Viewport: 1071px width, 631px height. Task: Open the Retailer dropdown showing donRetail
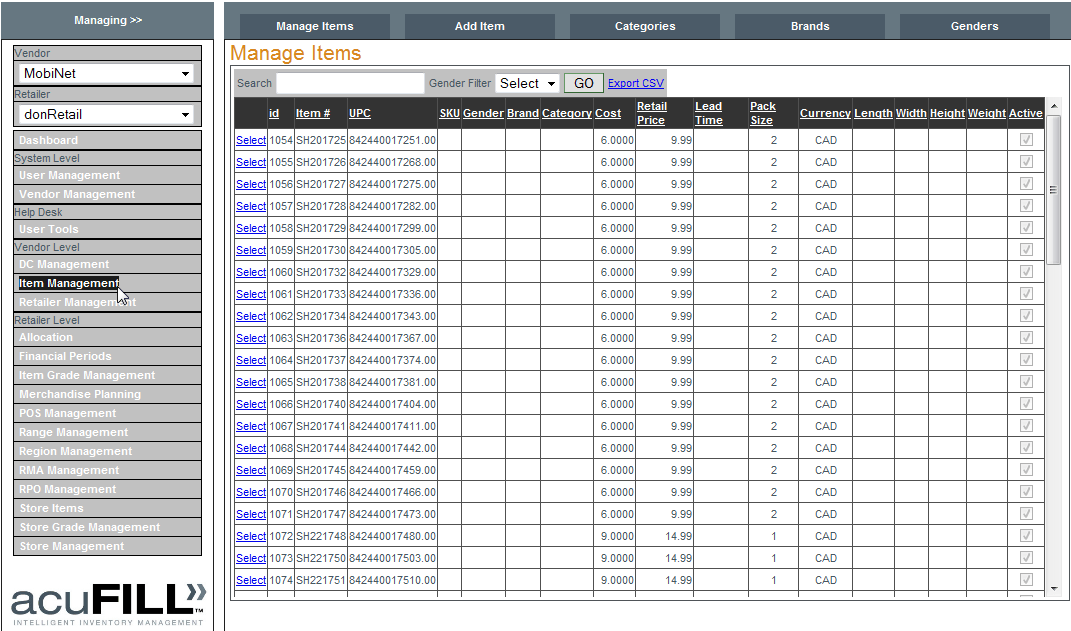click(107, 115)
